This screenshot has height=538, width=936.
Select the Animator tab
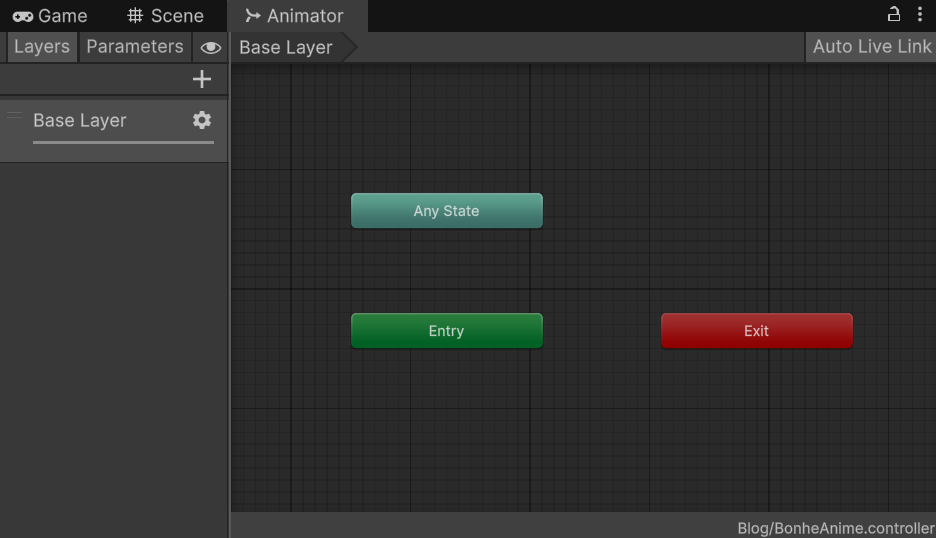[x=296, y=16]
